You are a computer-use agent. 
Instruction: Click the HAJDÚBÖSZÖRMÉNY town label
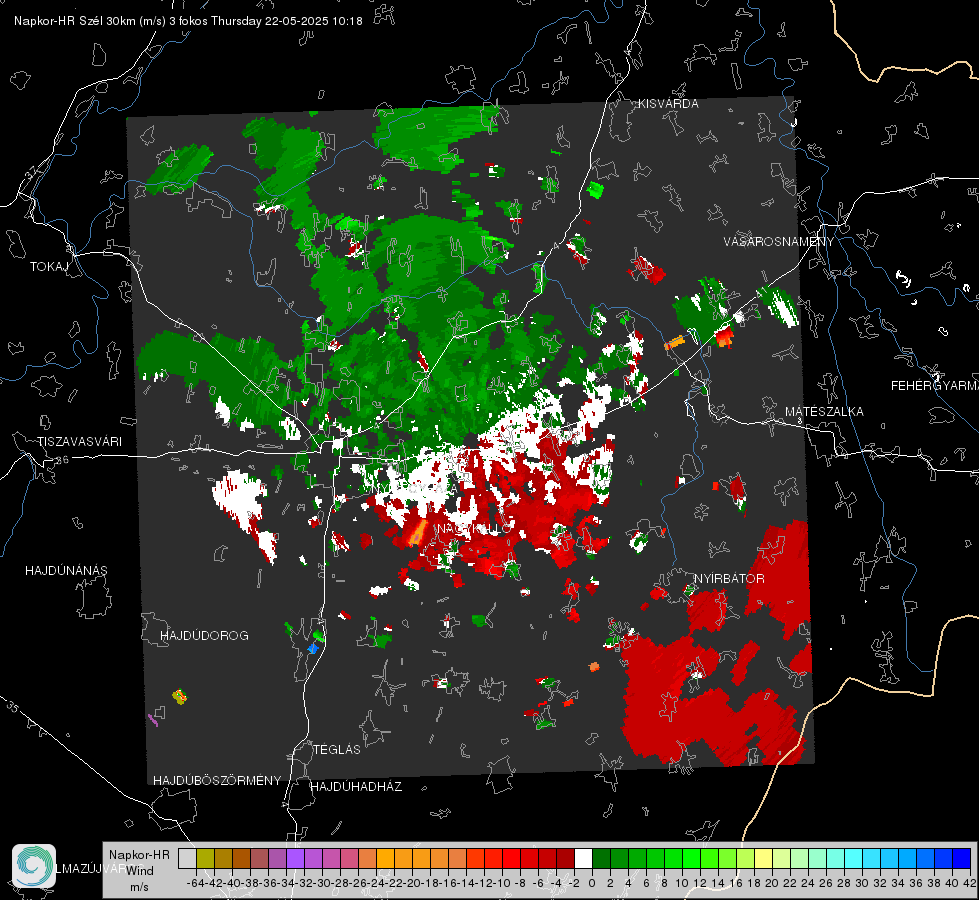pyautogui.click(x=217, y=781)
